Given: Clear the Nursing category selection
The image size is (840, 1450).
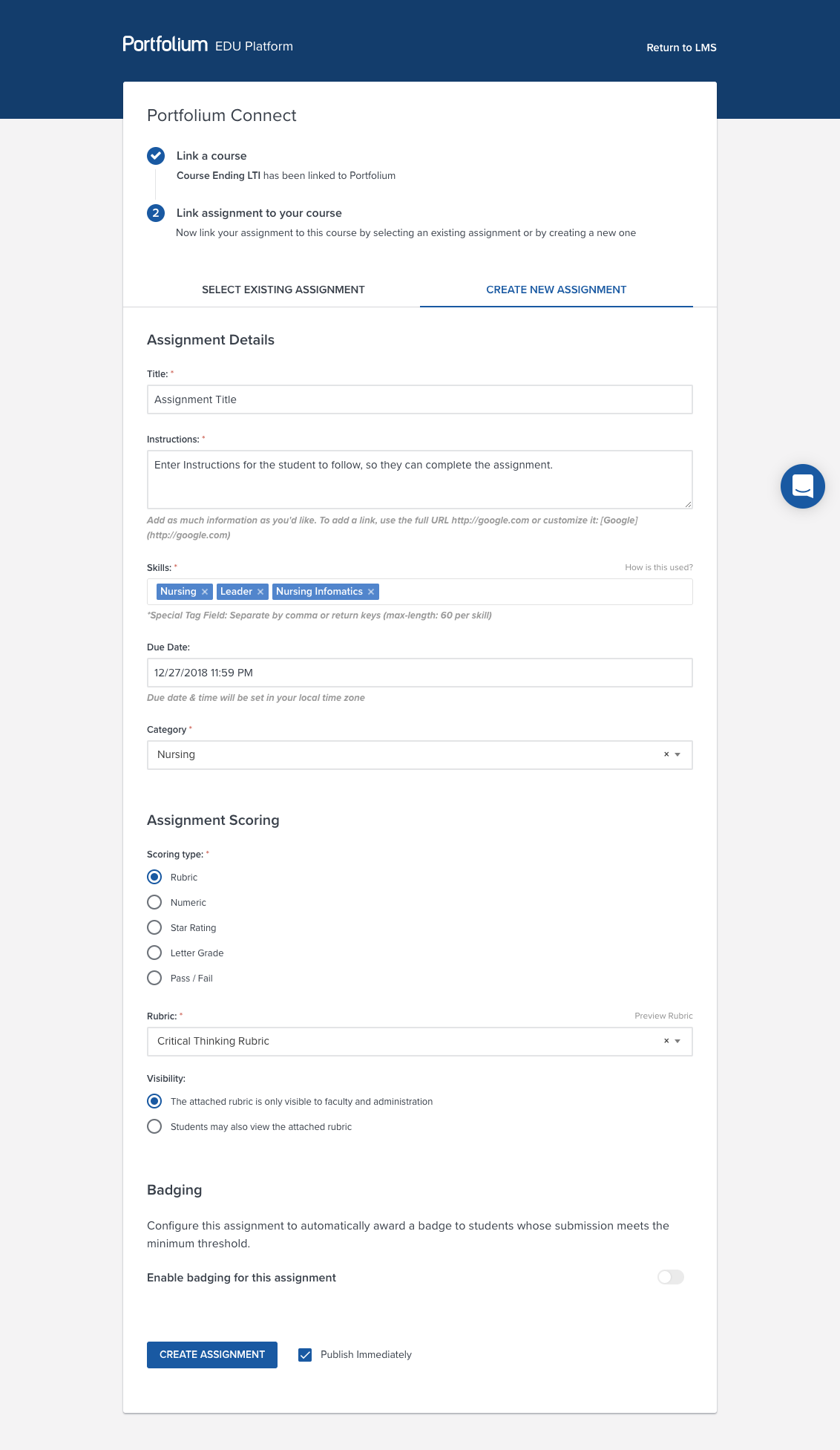Looking at the screenshot, I should 666,754.
